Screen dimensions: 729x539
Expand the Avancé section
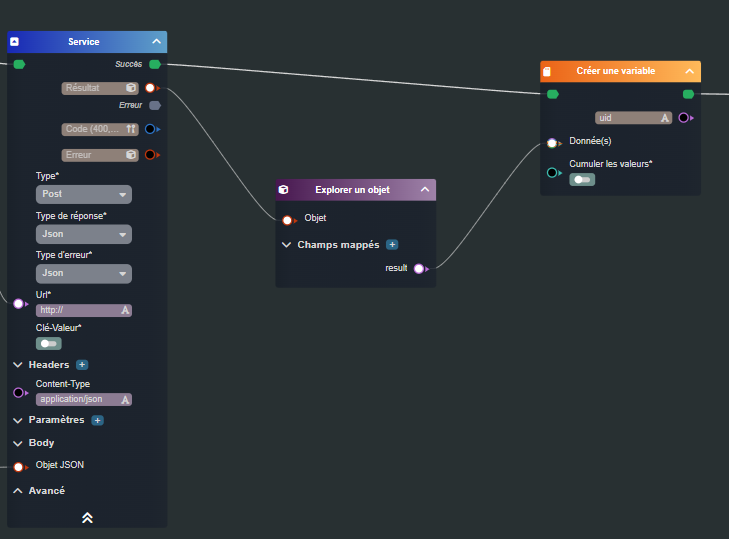18,491
